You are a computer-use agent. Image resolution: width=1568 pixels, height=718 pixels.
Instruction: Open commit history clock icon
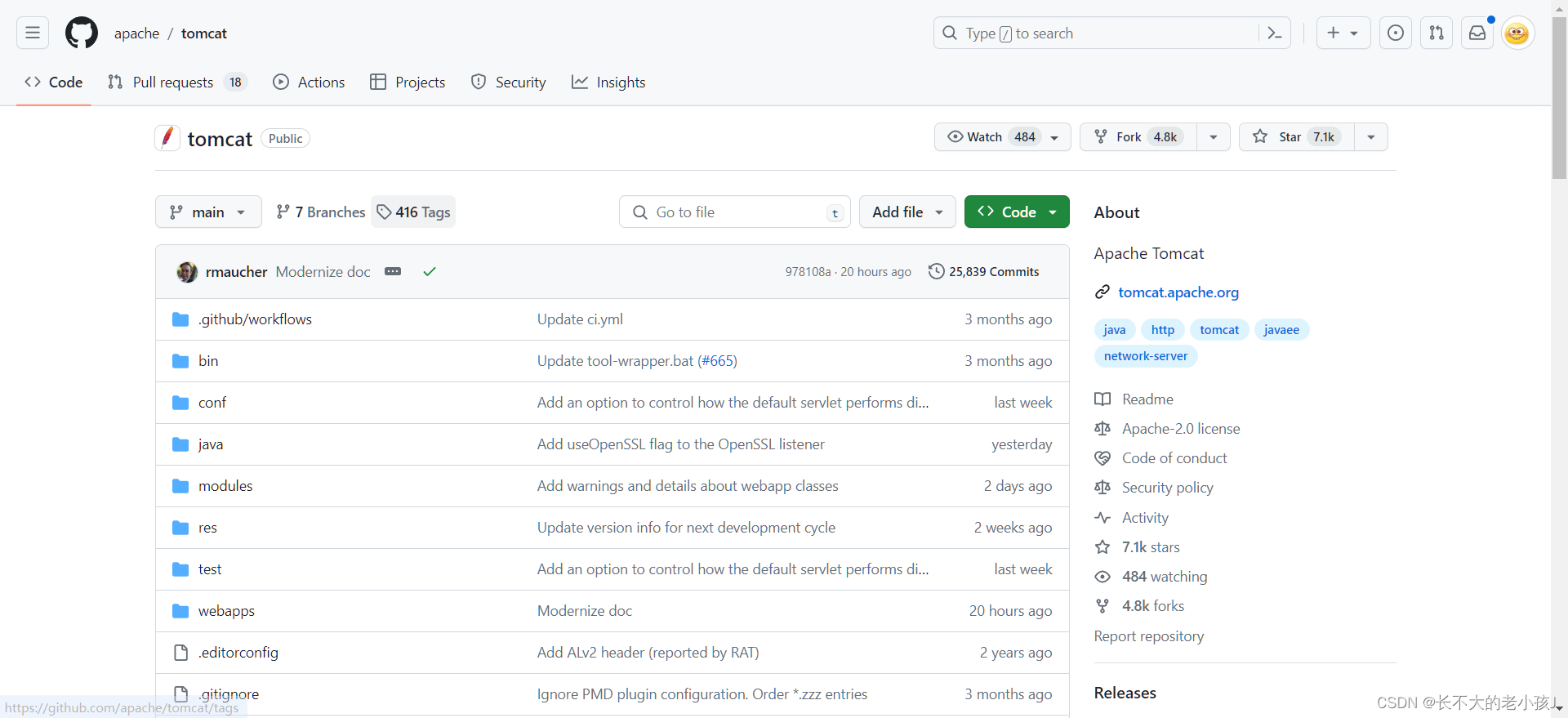point(937,271)
